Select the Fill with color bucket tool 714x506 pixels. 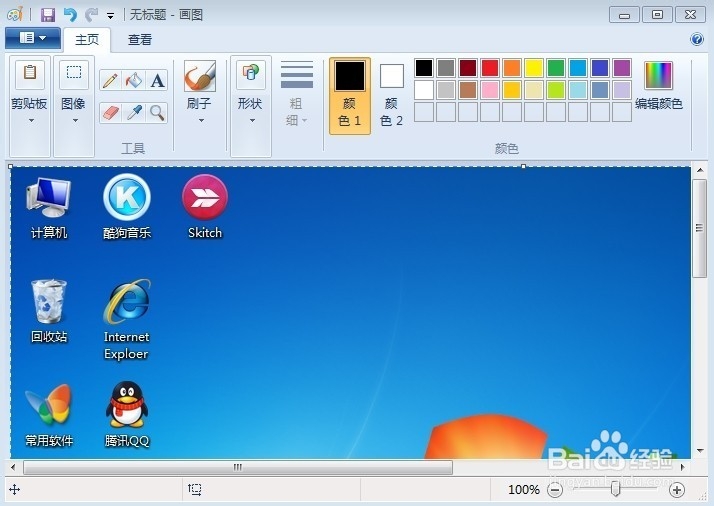[134, 81]
